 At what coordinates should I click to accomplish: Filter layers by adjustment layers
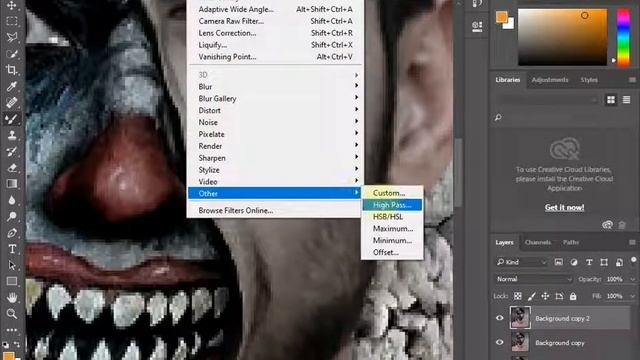point(573,262)
